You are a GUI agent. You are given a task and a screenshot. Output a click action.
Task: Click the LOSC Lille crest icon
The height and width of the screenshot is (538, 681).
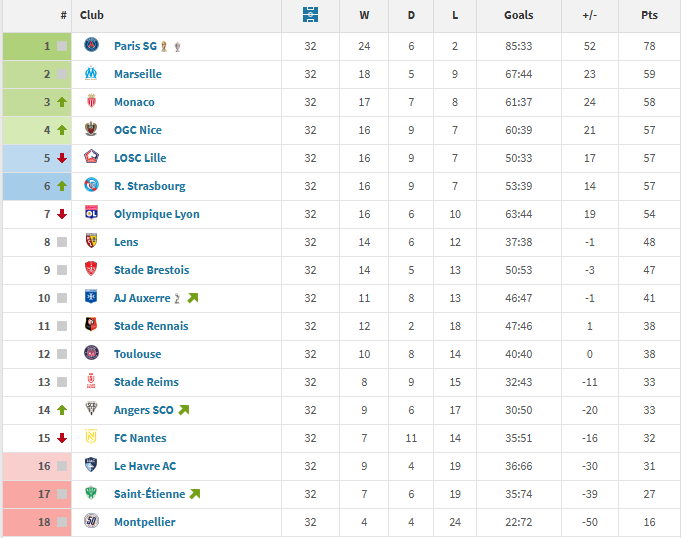(x=92, y=158)
